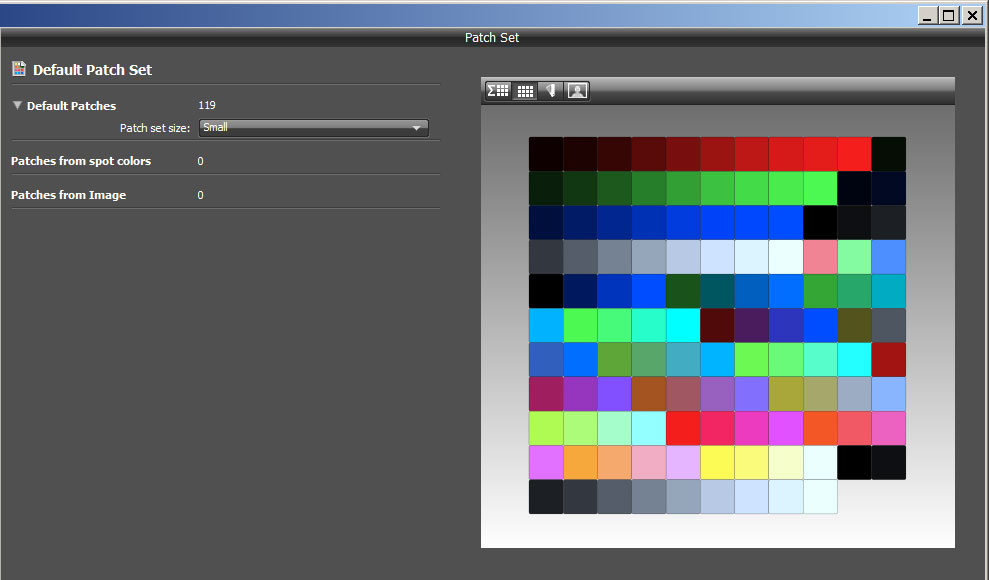Select the raspberry crimson color patch
This screenshot has height=580, width=989.
coord(546,394)
